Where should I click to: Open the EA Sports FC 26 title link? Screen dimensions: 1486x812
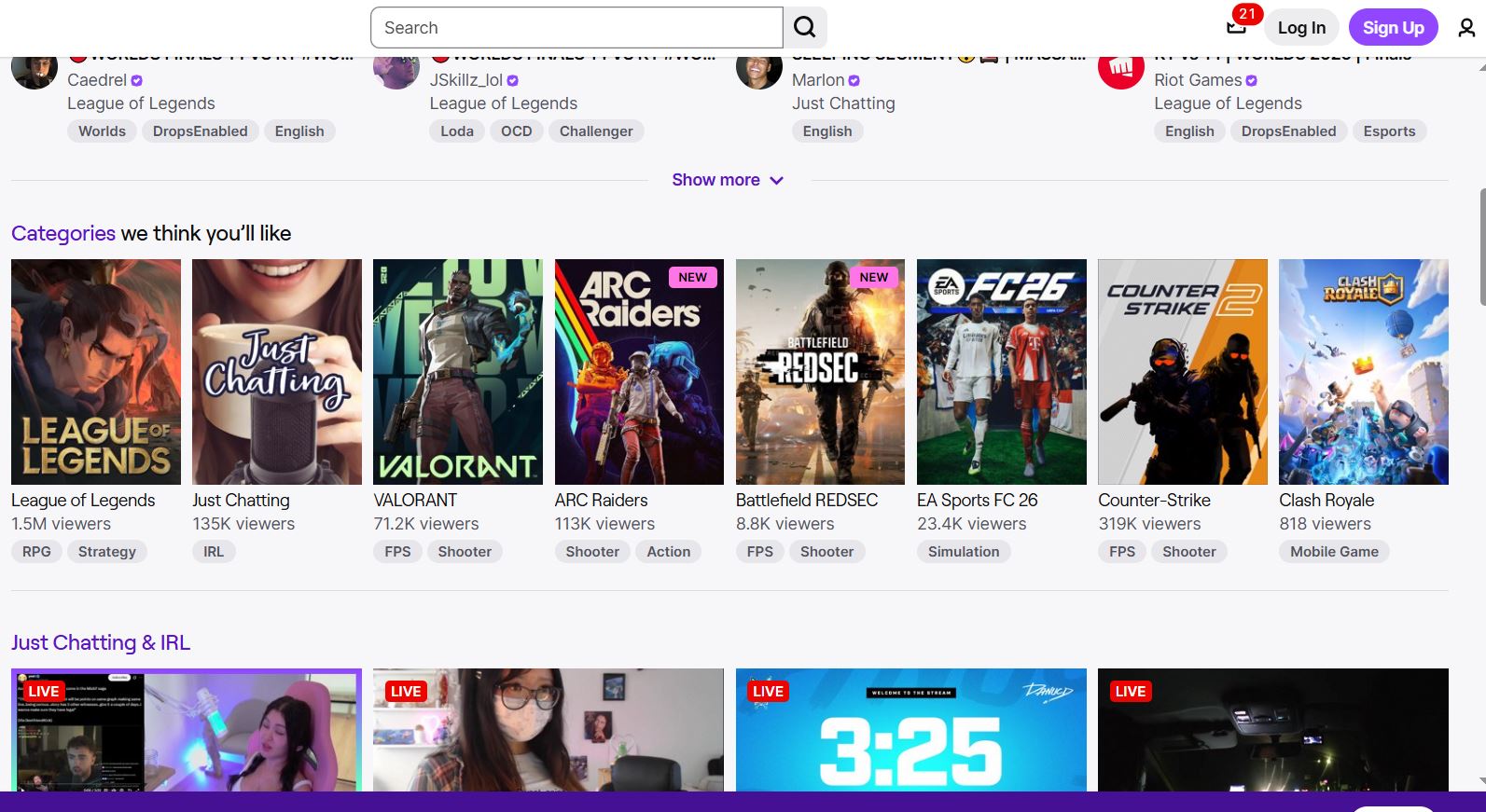(x=977, y=501)
